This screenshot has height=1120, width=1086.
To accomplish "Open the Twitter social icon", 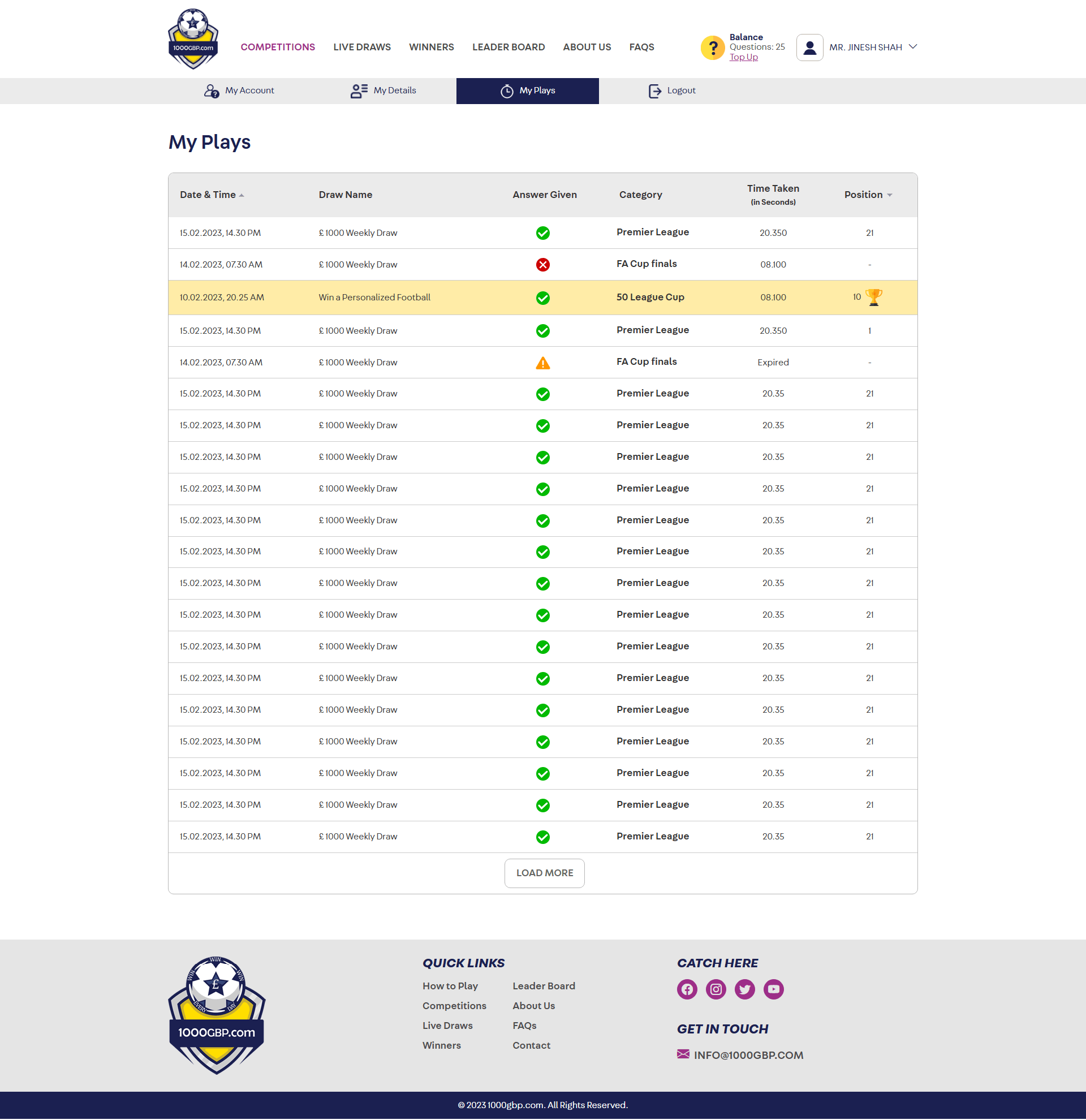I will pos(744,989).
